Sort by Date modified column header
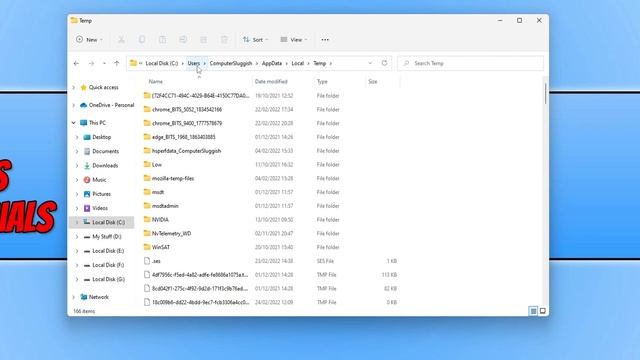 [x=271, y=82]
